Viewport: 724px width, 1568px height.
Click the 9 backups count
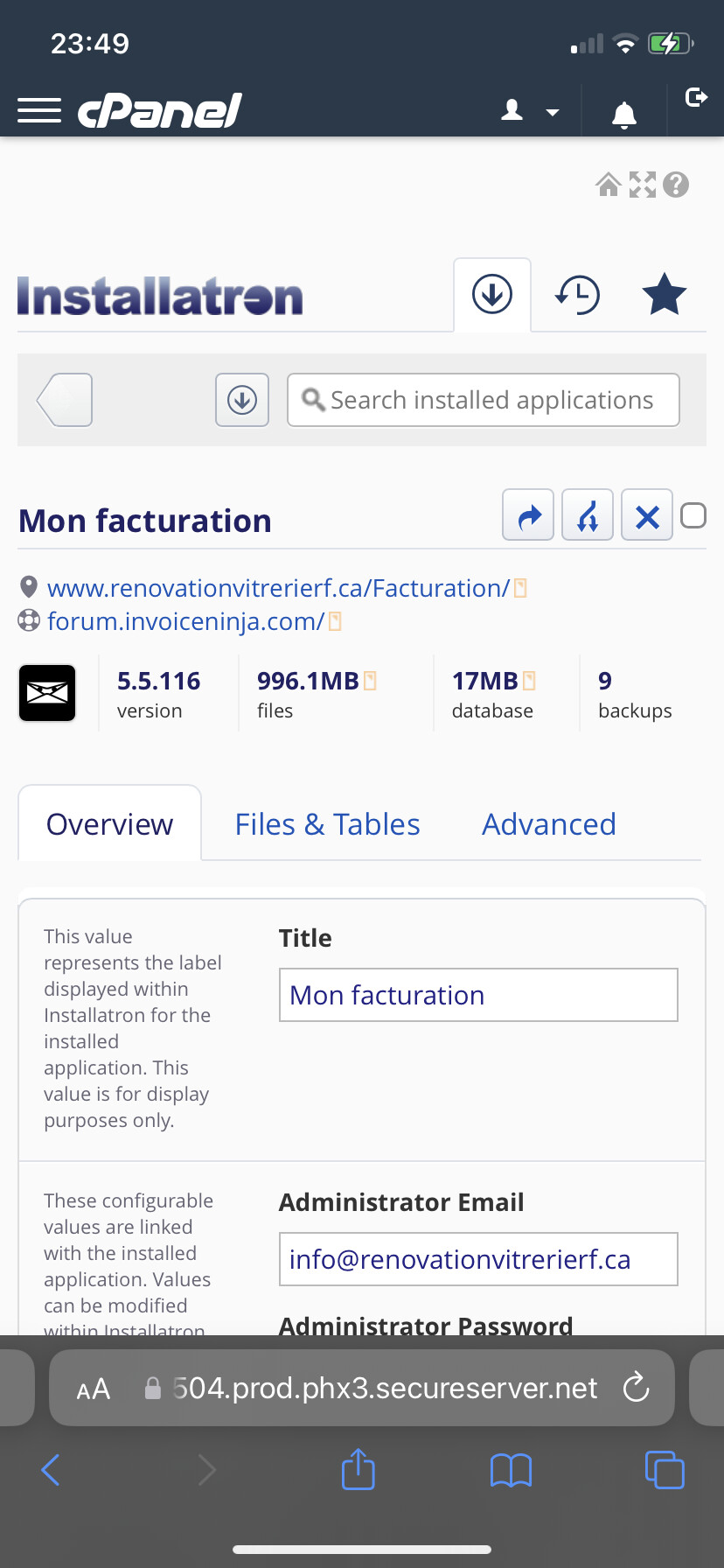coord(605,681)
